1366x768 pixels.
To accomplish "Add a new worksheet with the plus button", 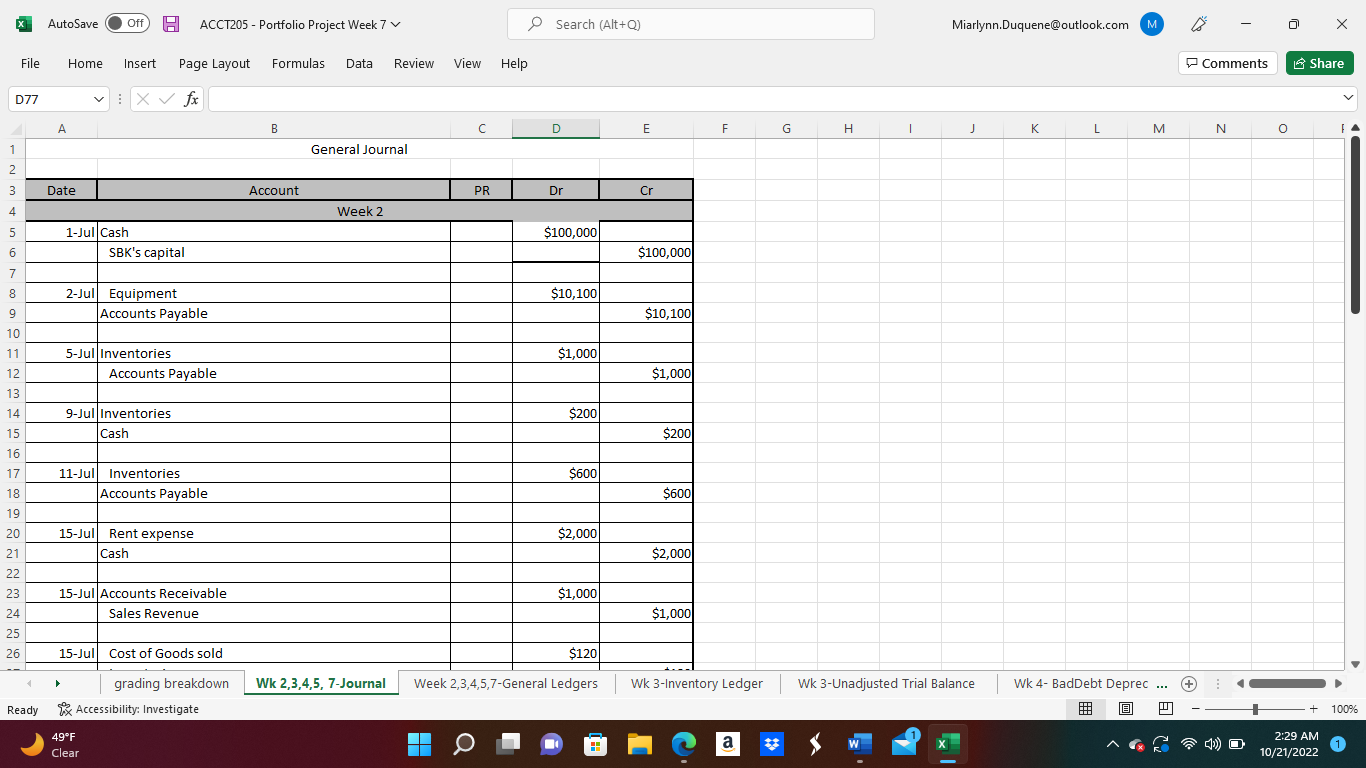I will coord(1189,684).
